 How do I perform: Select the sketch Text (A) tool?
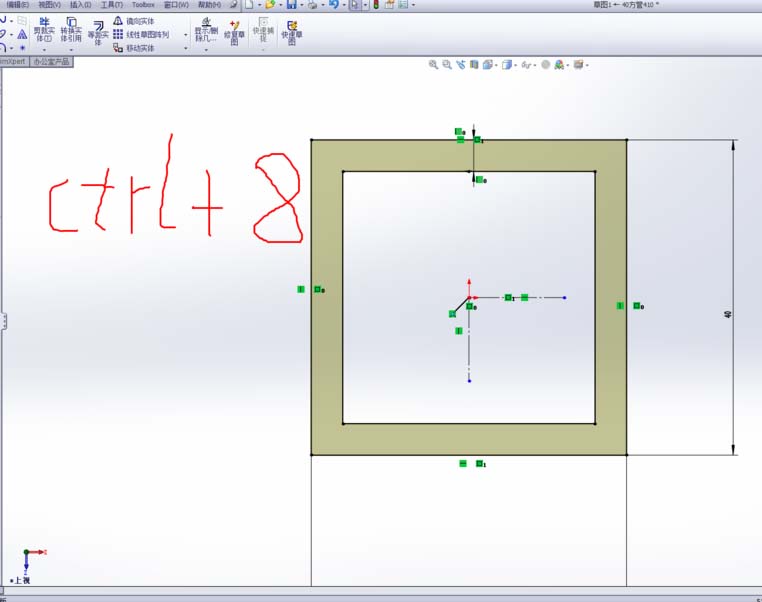point(22,34)
